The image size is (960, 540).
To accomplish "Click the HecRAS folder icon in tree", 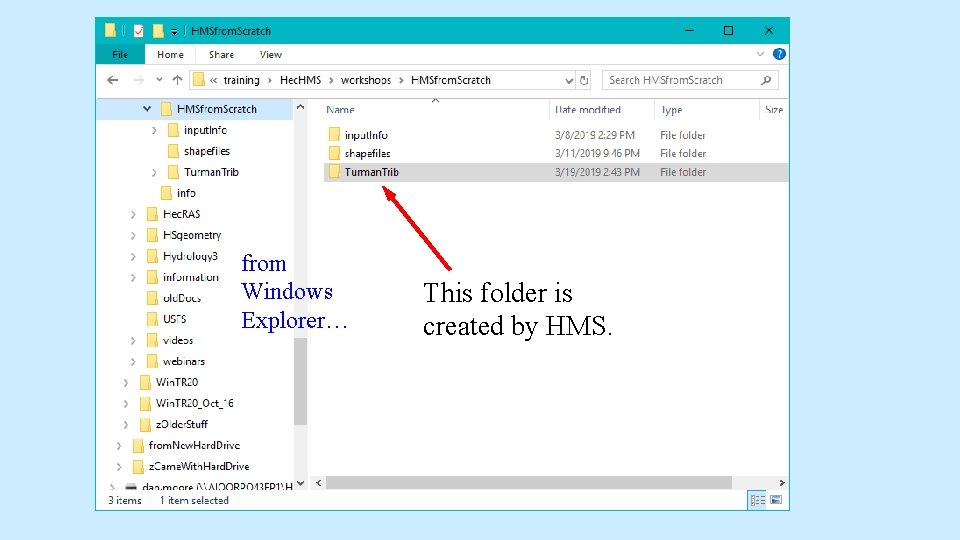I will point(152,214).
